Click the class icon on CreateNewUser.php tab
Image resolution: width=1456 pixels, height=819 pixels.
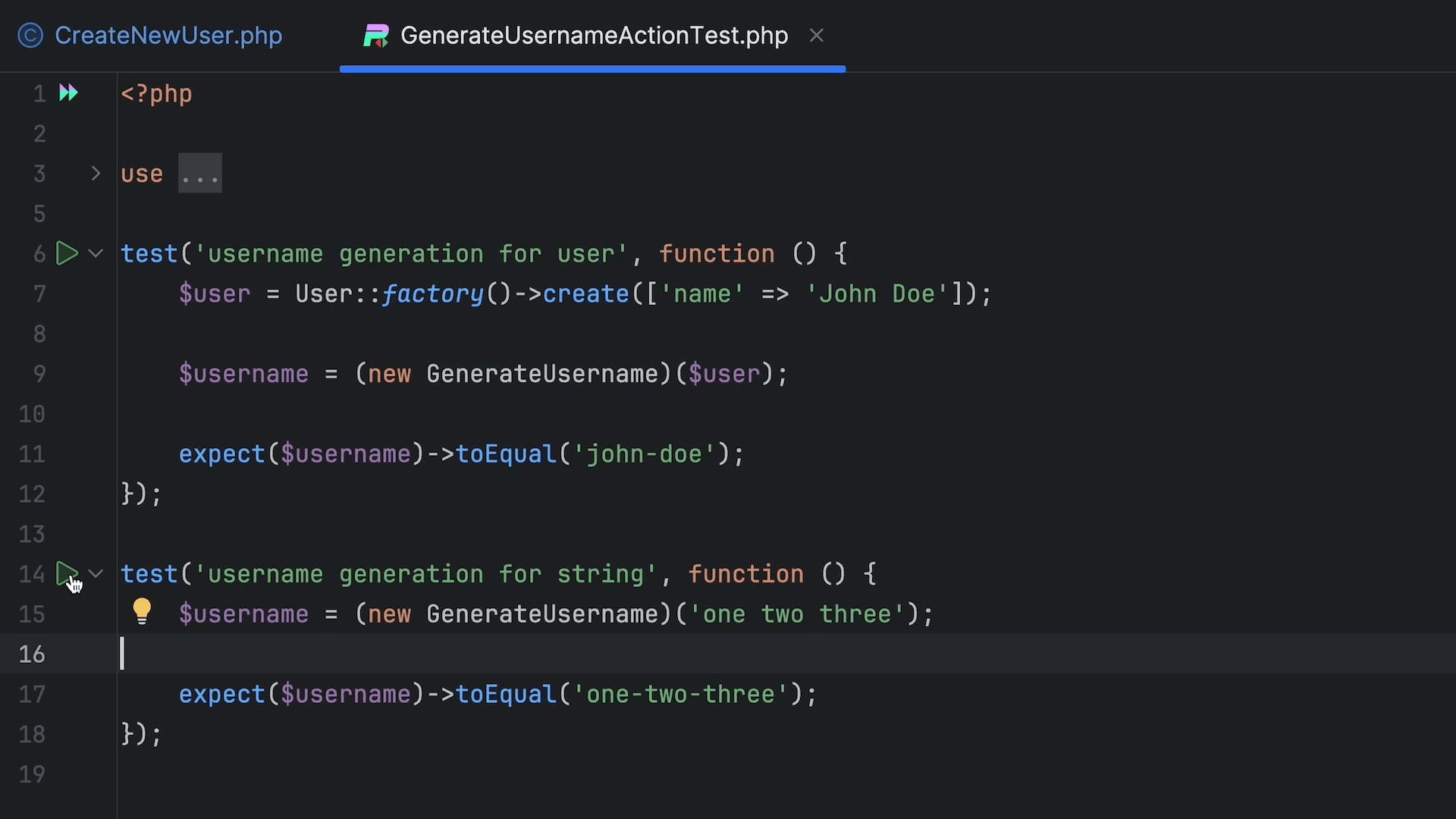pos(30,36)
